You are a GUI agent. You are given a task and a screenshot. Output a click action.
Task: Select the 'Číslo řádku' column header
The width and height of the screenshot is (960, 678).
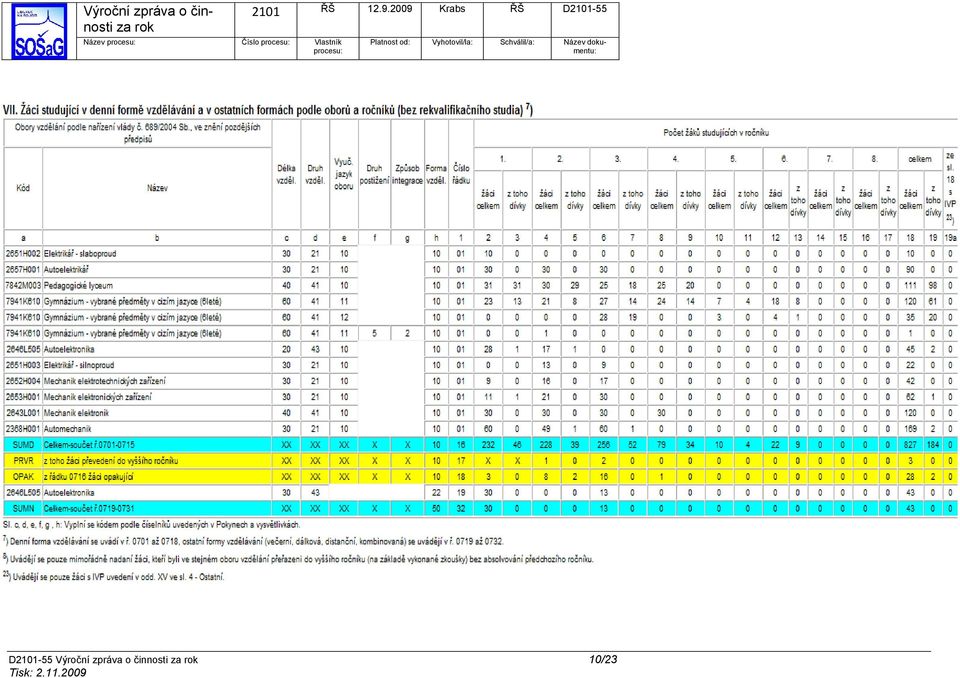pos(460,174)
